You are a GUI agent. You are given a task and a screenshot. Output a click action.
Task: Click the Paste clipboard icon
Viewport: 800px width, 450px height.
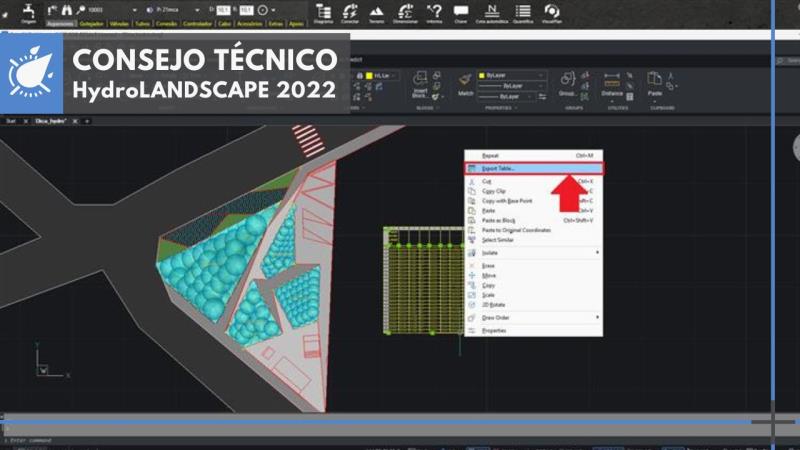(655, 83)
